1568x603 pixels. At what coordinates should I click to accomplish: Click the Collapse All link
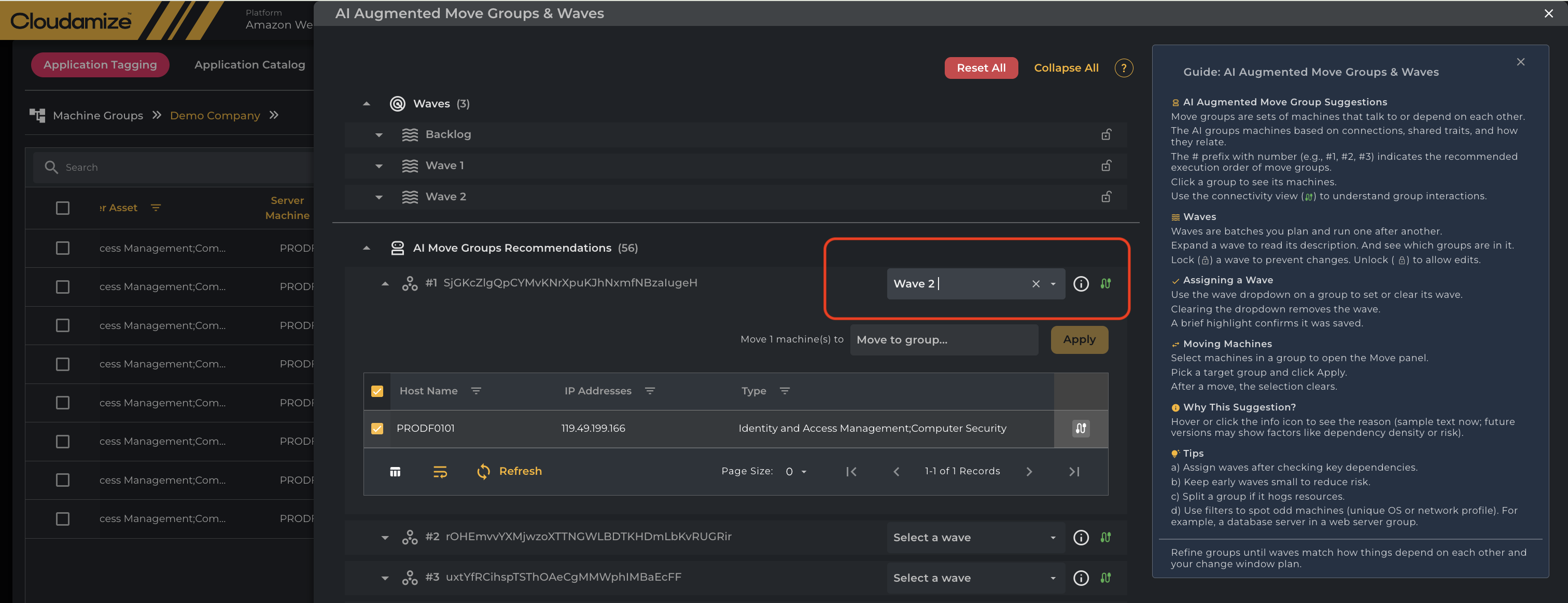tap(1066, 68)
